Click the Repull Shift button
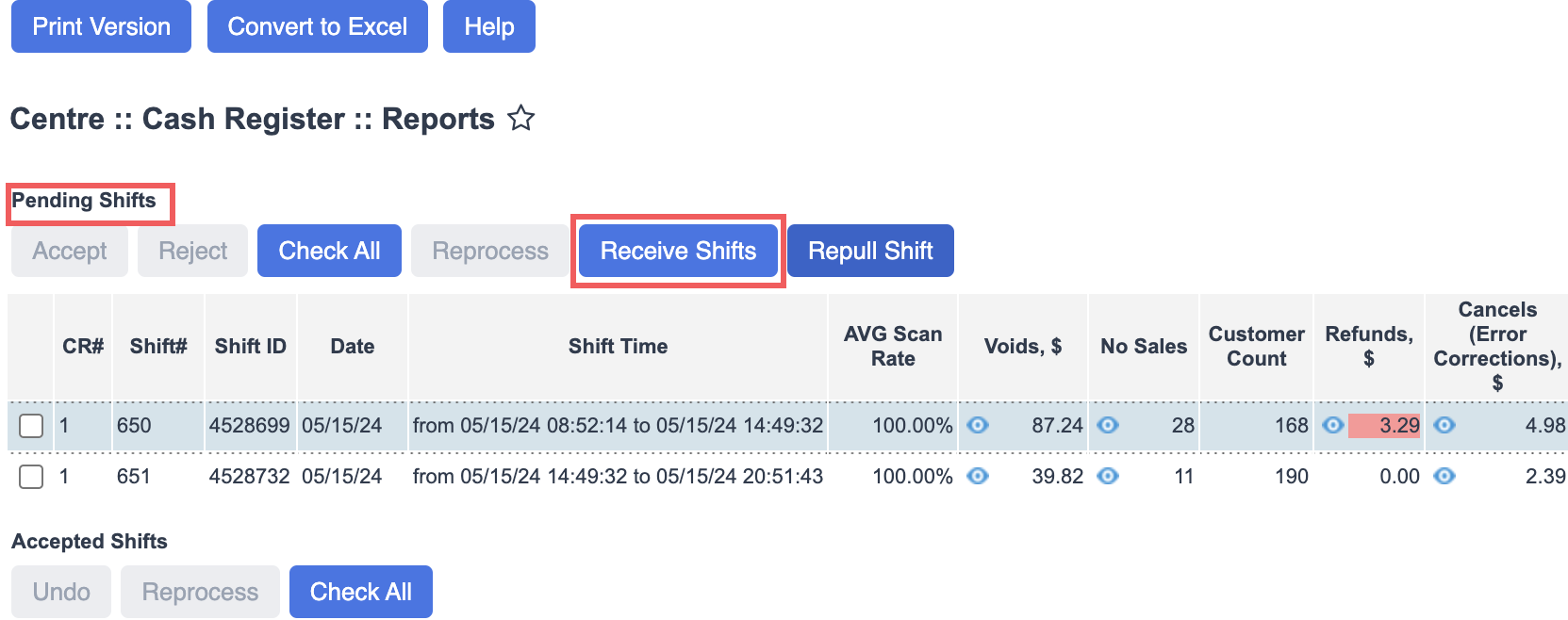 [870, 251]
